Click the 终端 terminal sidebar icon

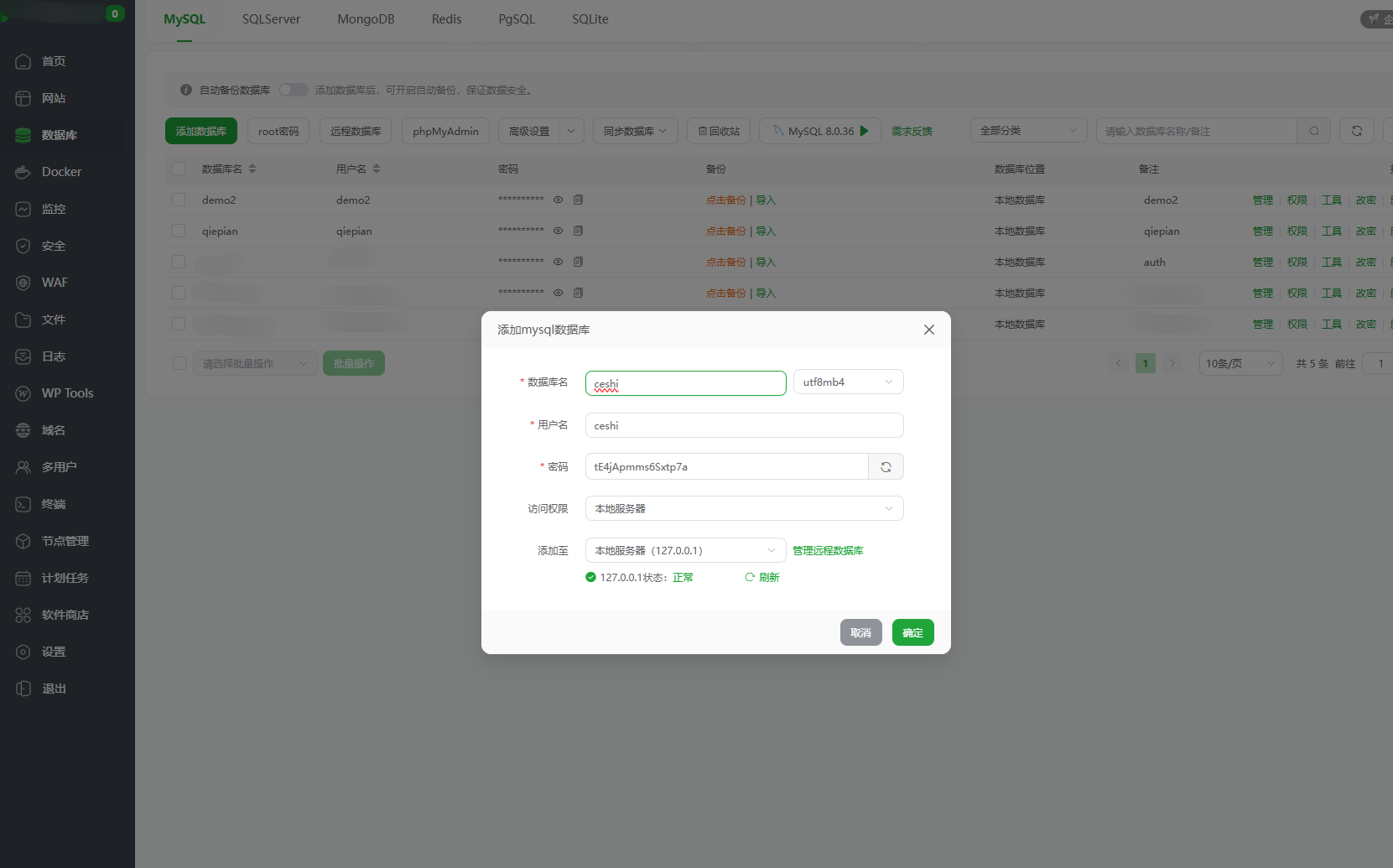23,504
